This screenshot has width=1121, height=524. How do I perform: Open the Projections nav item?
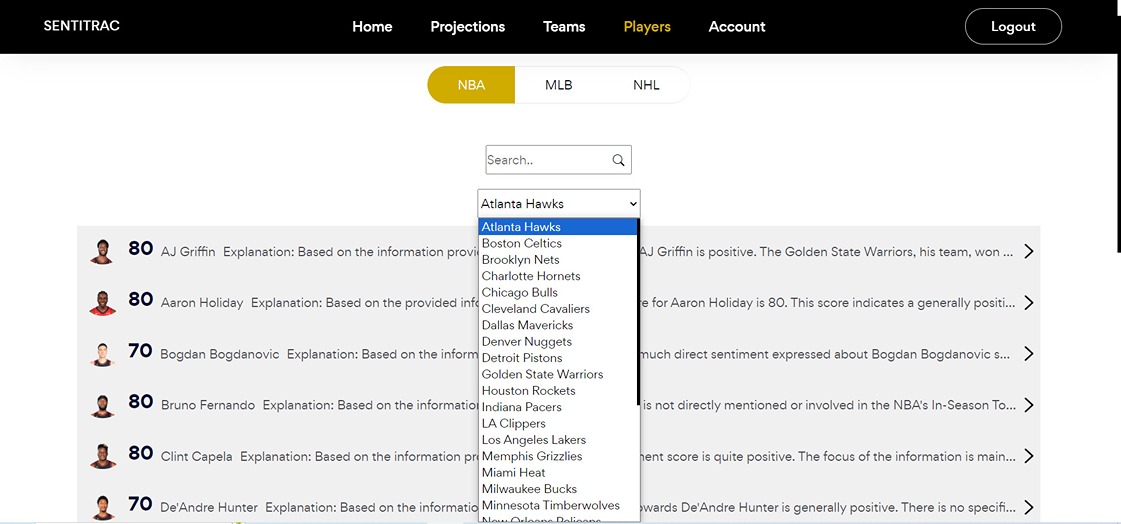coord(468,26)
